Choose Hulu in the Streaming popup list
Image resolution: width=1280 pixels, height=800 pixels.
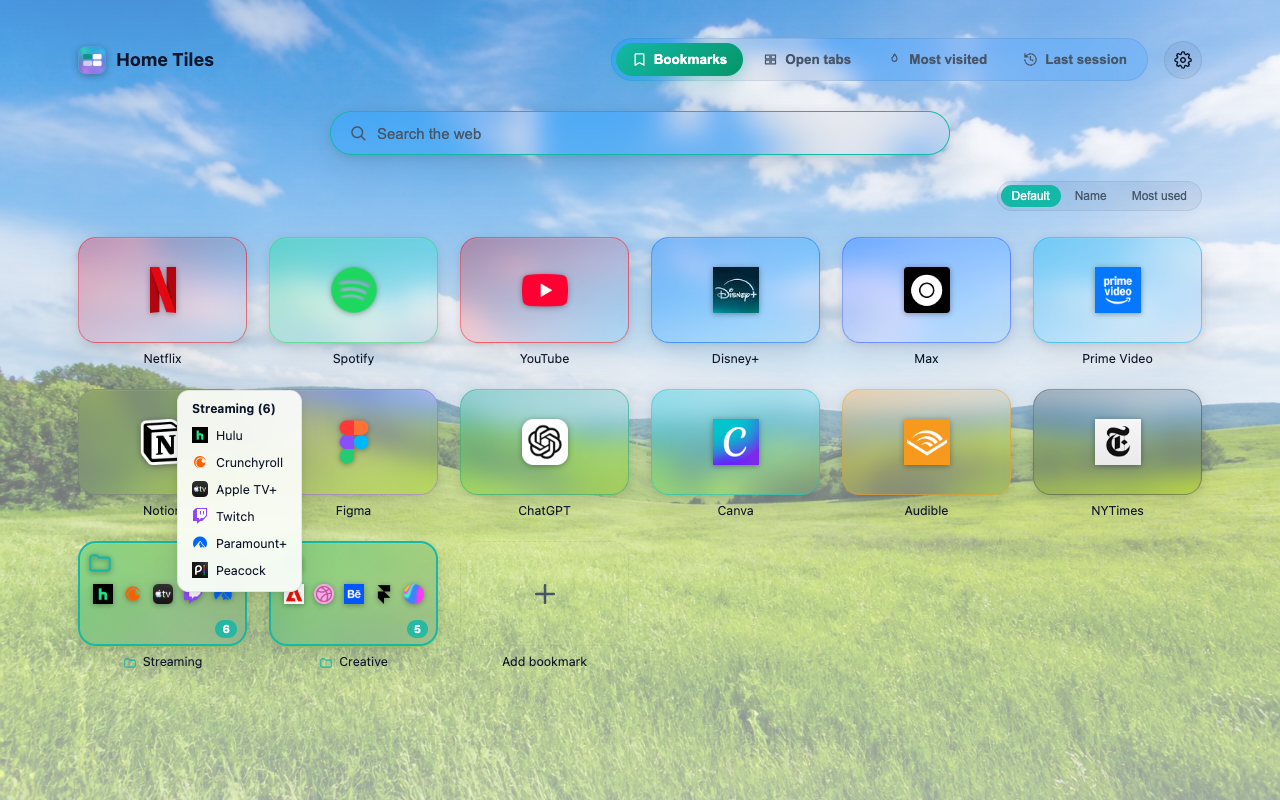239,436
